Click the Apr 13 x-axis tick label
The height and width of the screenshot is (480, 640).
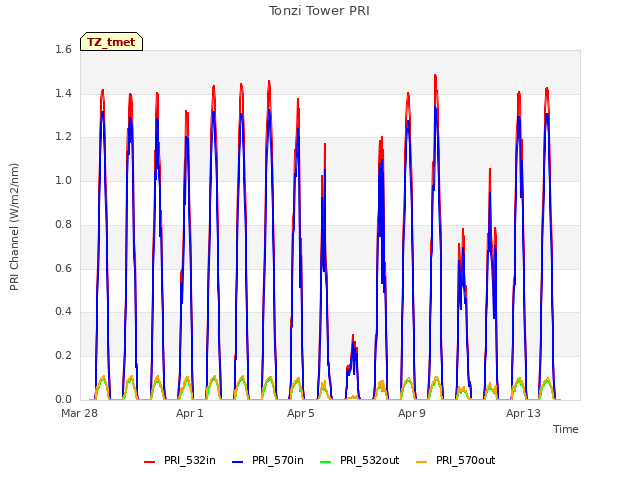click(523, 413)
